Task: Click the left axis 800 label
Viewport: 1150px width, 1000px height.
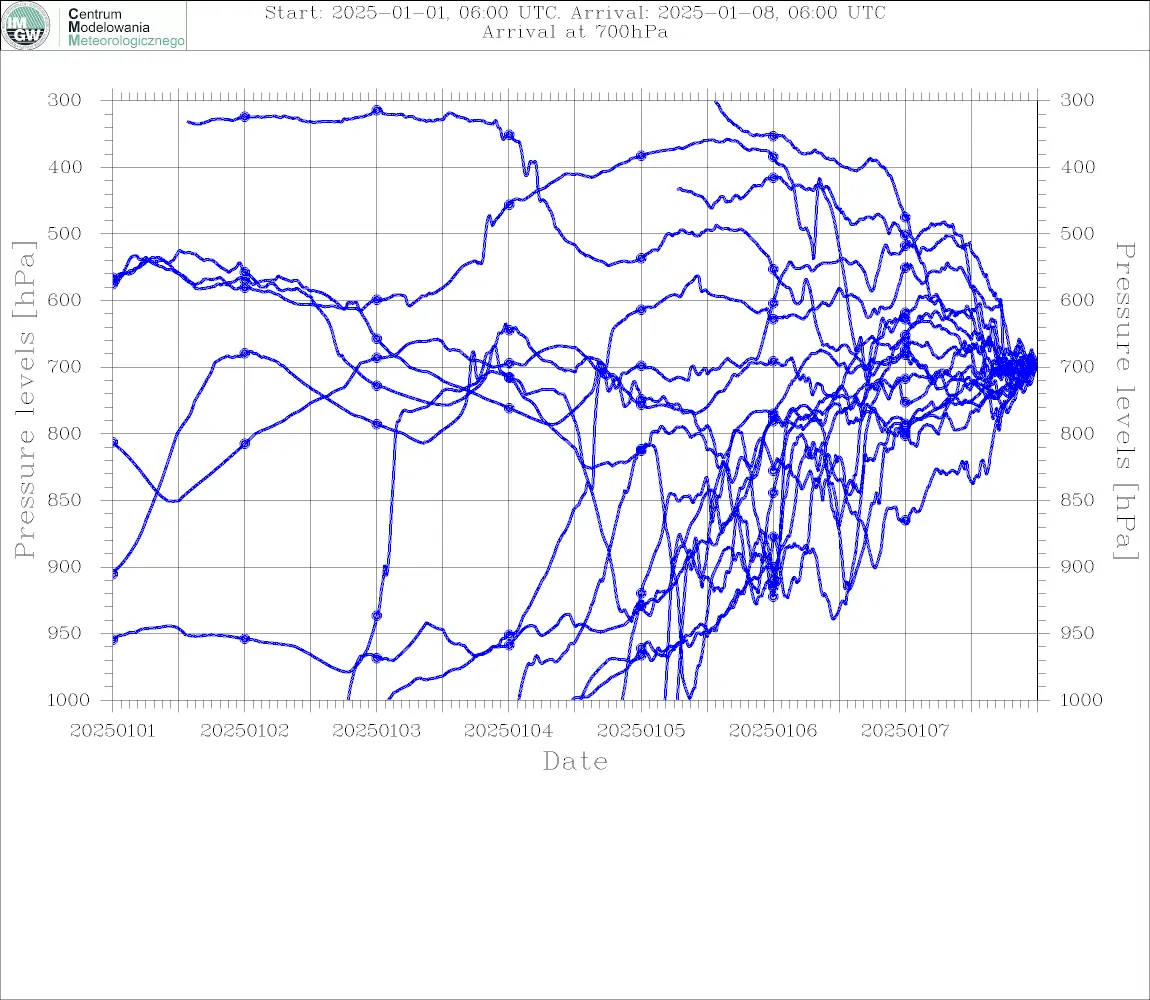Action: (65, 433)
